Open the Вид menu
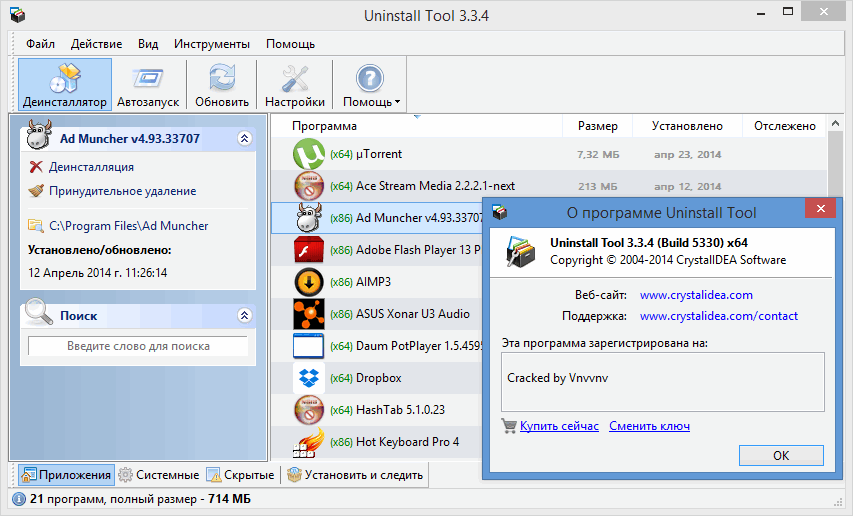This screenshot has height=516, width=853. [148, 44]
